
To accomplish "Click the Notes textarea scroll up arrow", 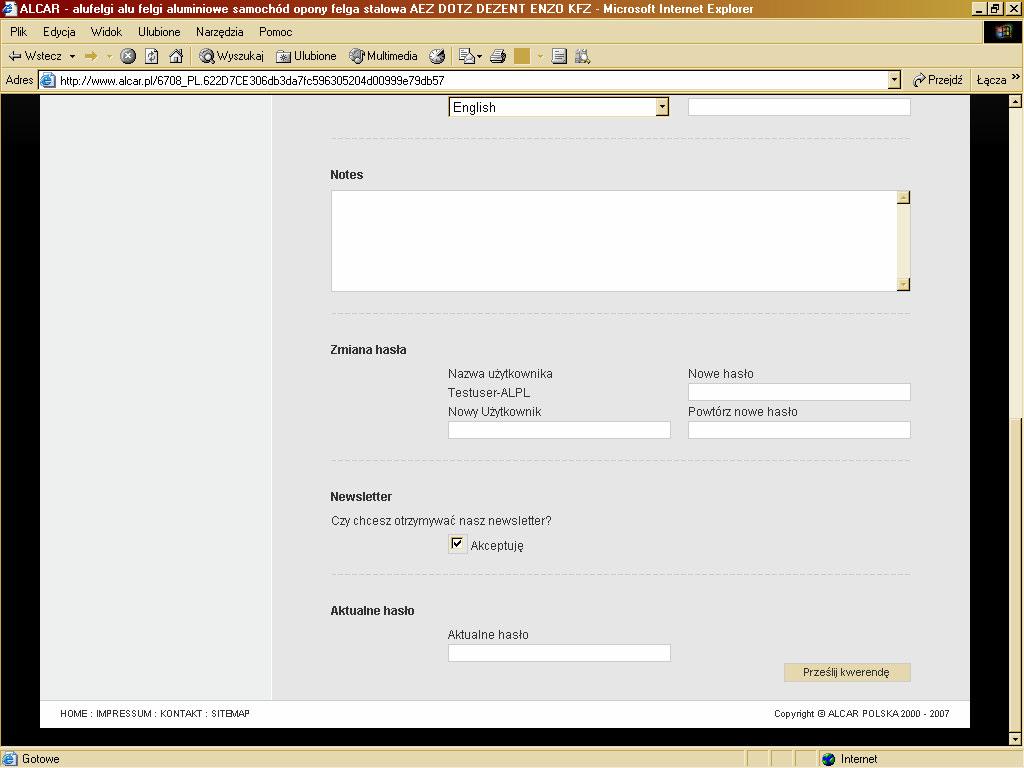I will pyautogui.click(x=904, y=197).
